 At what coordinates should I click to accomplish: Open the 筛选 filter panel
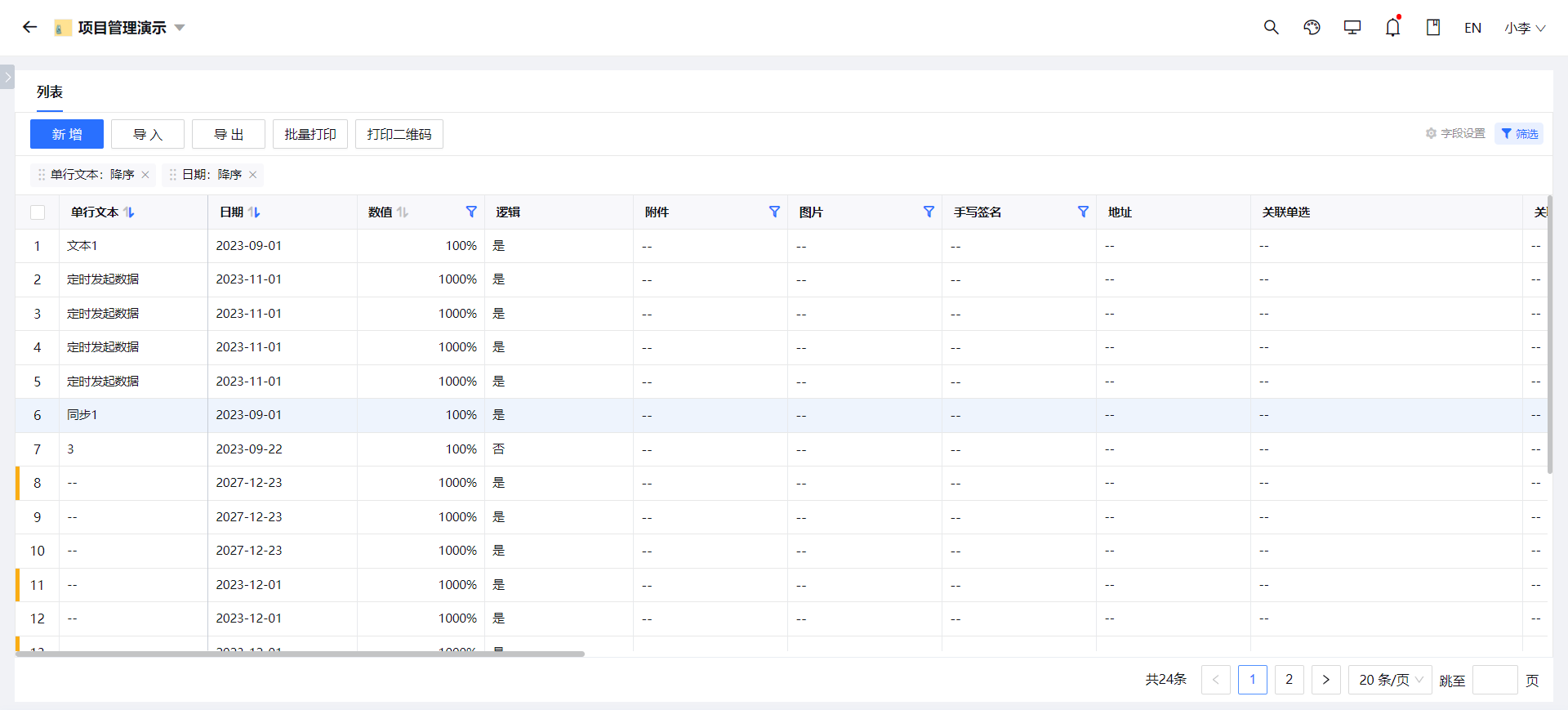click(x=1519, y=133)
